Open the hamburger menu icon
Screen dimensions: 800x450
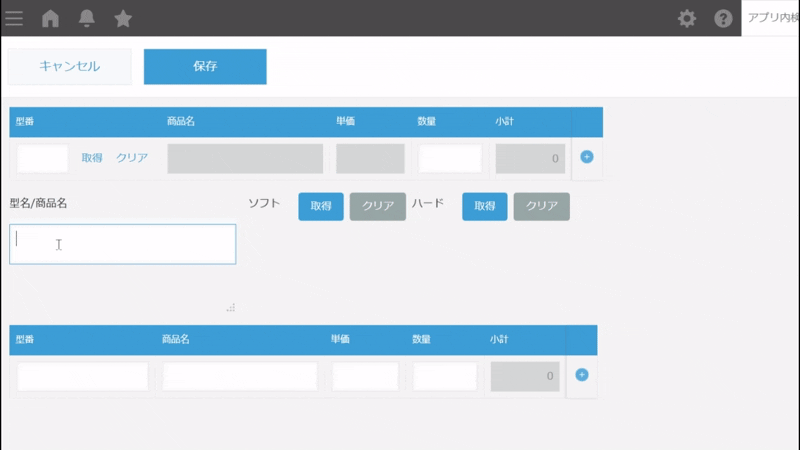click(14, 18)
